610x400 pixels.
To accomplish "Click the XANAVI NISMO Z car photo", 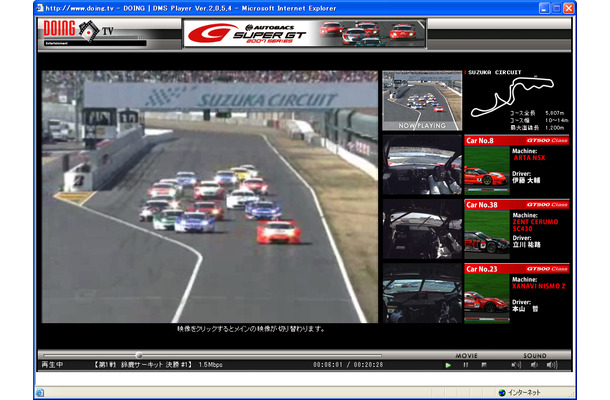I will tap(487, 298).
